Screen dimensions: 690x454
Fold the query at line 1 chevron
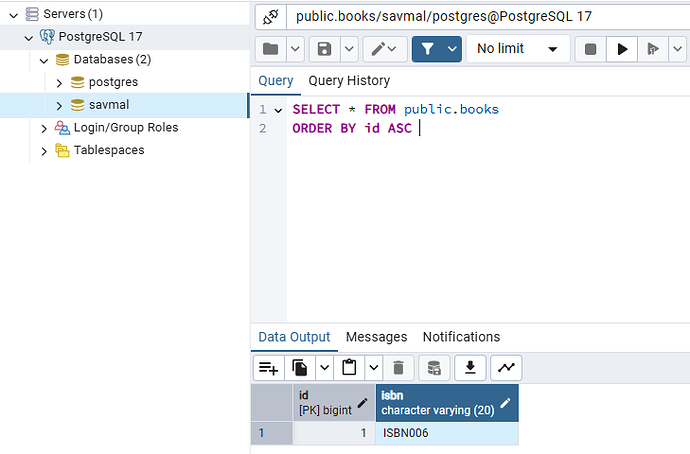[278, 110]
